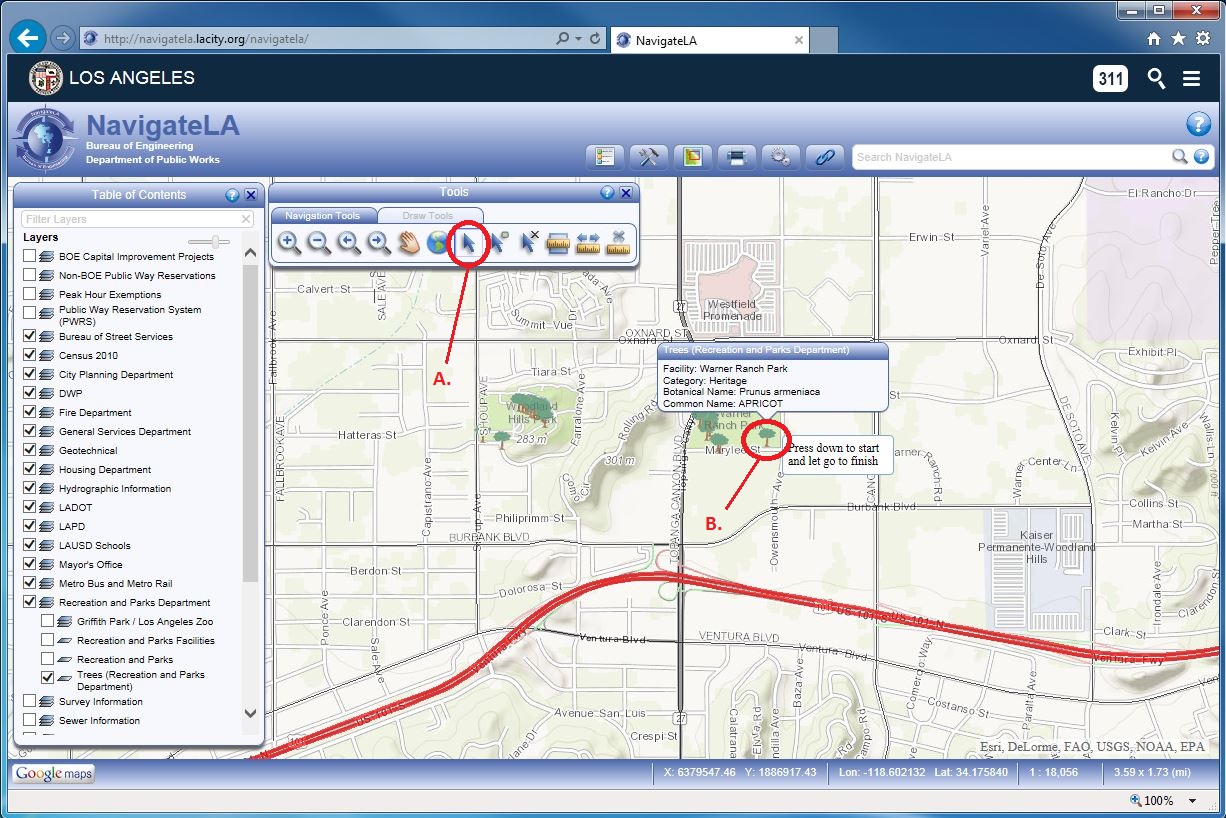Viewport: 1226px width, 818px height.
Task: Enable BOE Capital Improvement Projects layer
Action: 30,257
